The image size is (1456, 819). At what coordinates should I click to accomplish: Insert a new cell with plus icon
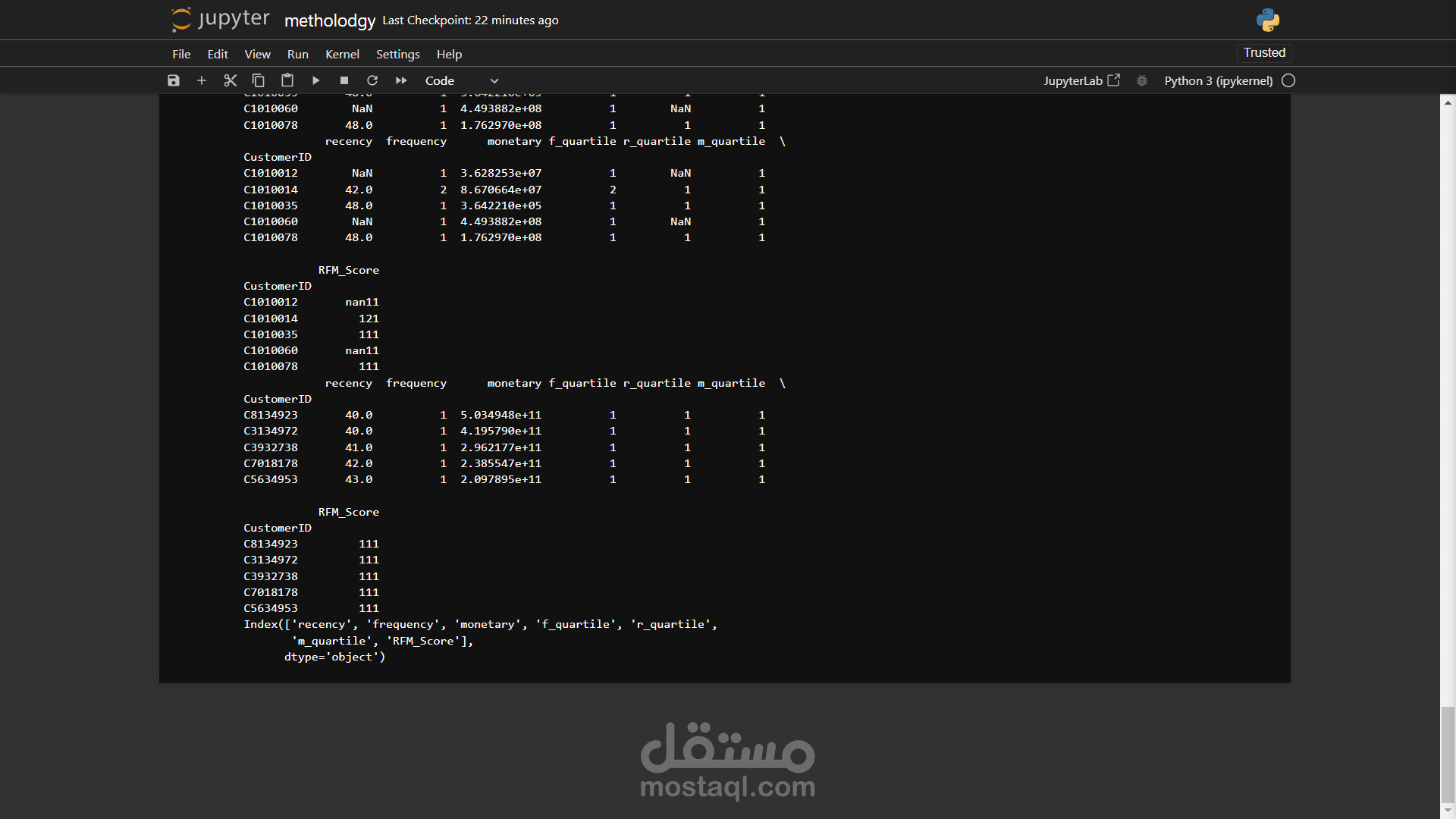[202, 80]
